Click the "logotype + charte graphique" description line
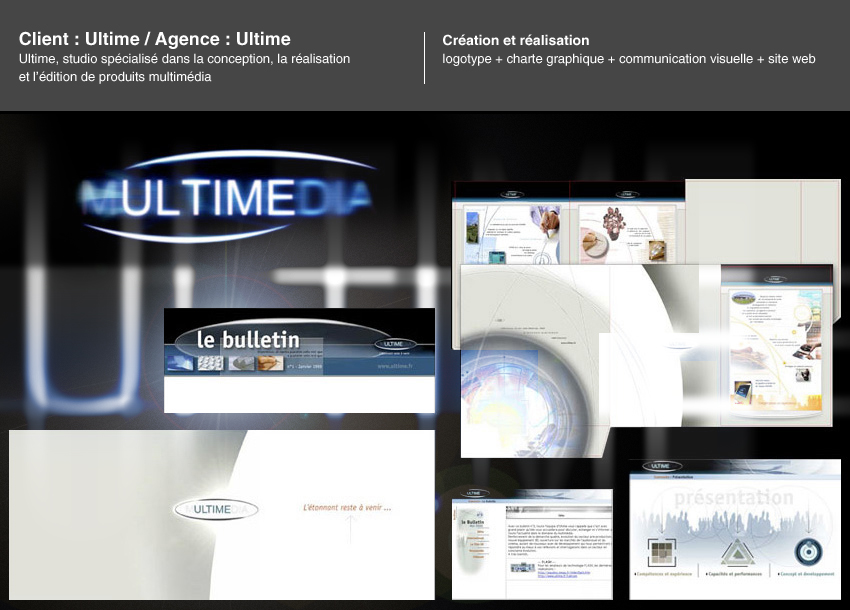 coord(629,59)
